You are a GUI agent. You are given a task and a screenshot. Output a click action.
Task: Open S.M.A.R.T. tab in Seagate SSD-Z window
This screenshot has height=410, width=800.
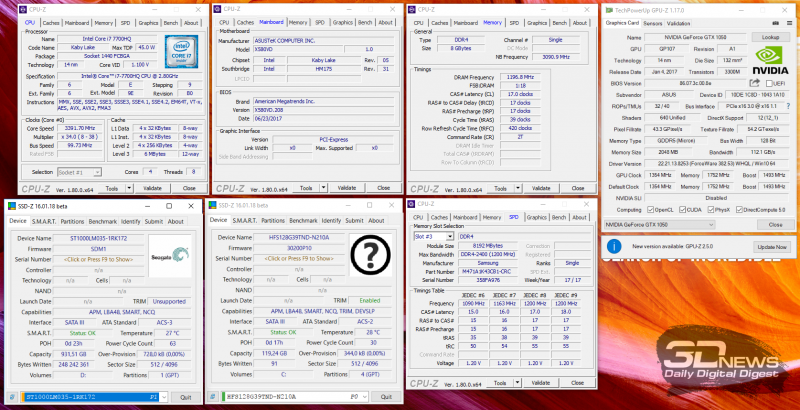[x=44, y=222]
